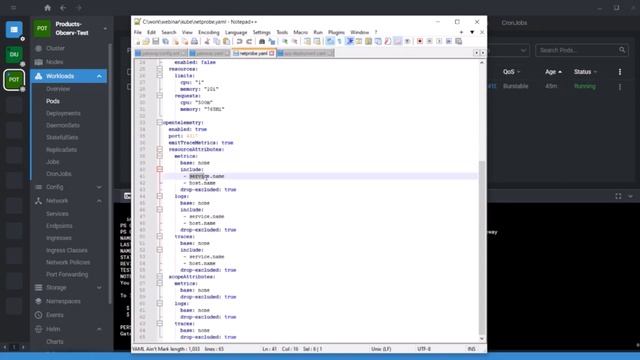Screen dimensions: 640x360
Task: Click the Print icon in Notepad++ toolbar
Action: tap(194, 41)
